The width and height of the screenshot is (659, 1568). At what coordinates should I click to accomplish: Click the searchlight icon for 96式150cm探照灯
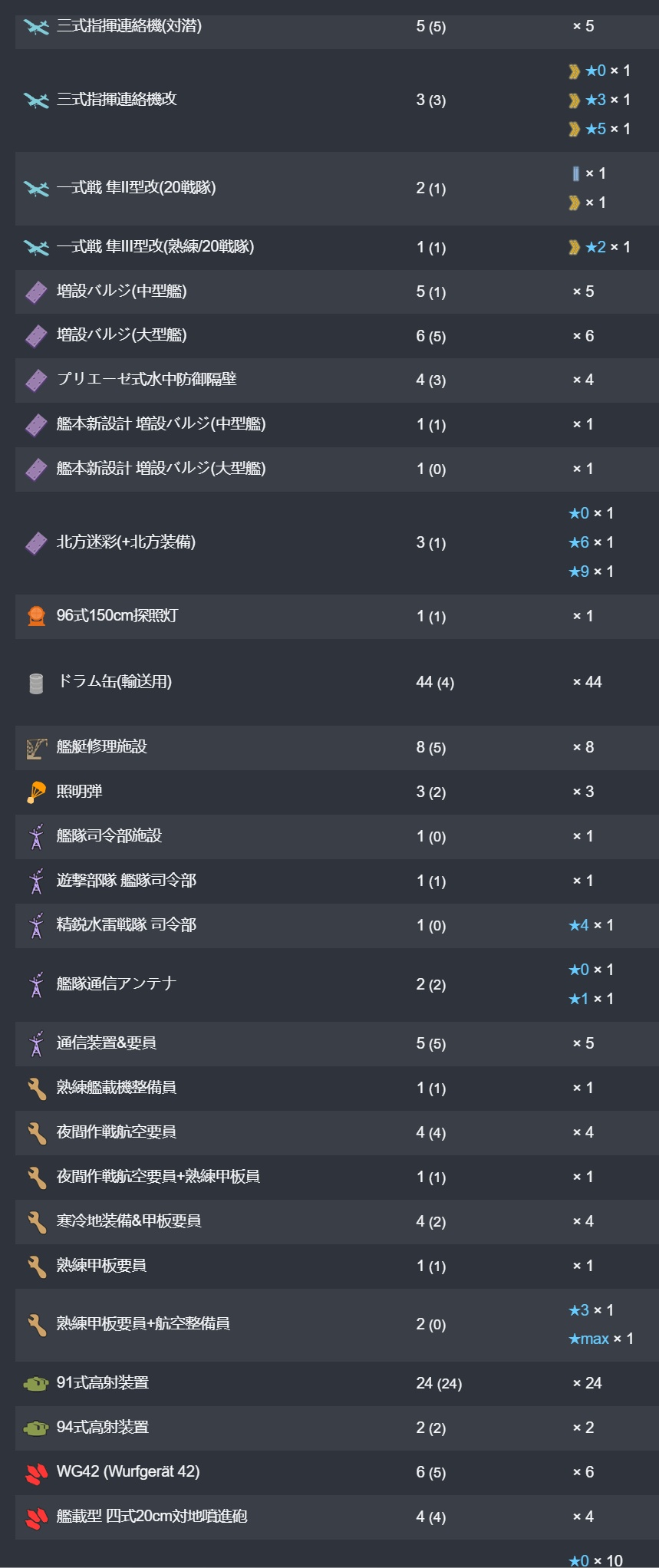coord(36,616)
